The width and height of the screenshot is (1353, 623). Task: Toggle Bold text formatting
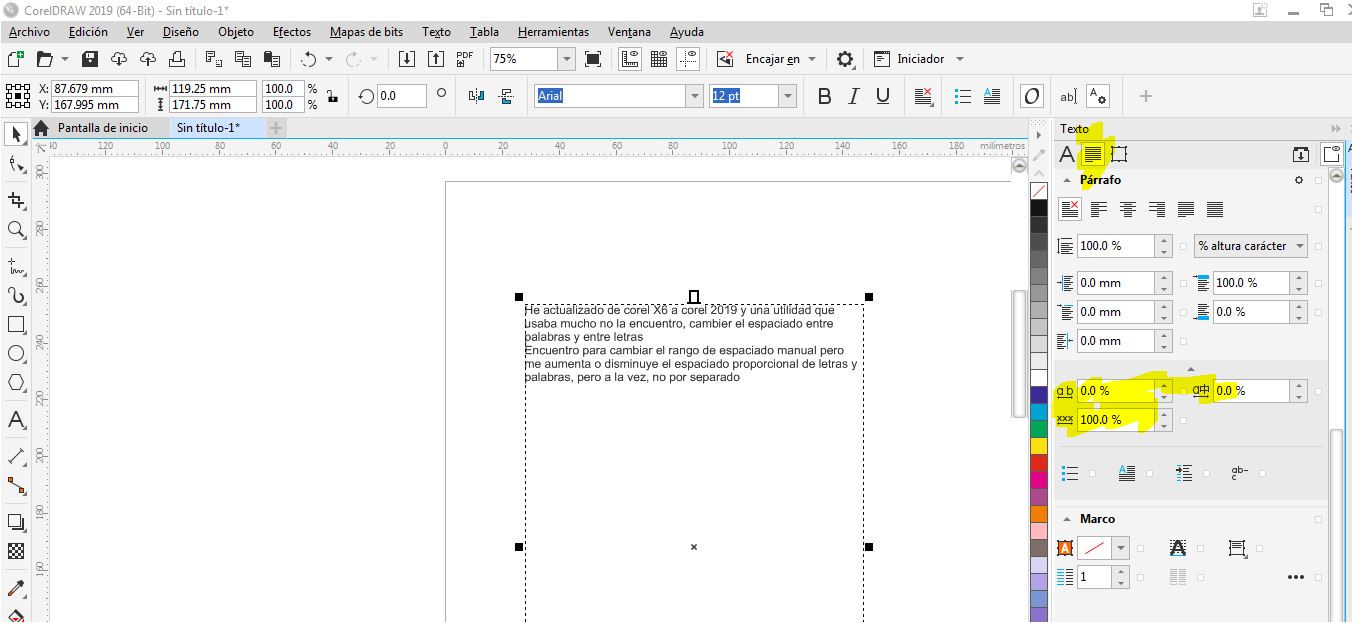tap(824, 96)
